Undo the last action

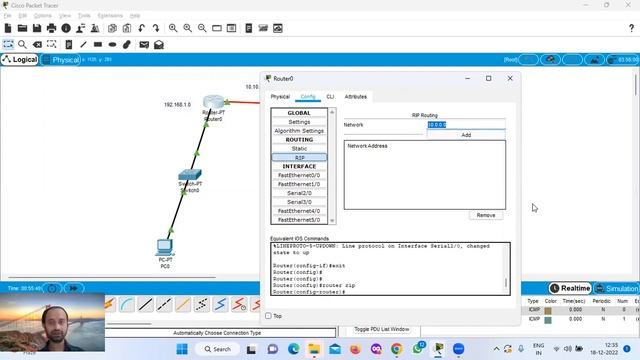(142, 28)
